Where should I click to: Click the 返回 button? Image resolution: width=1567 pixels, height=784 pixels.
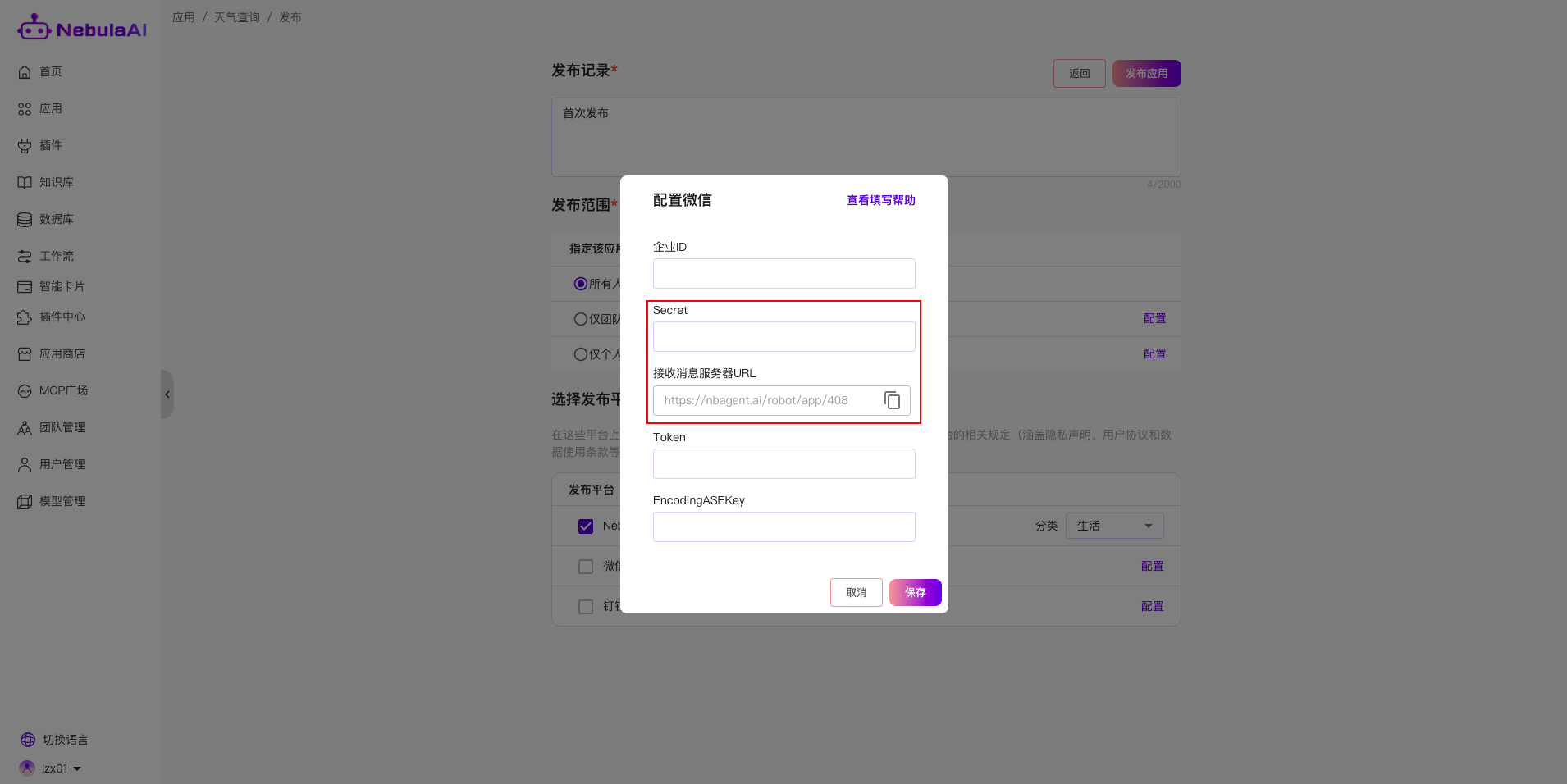[1080, 73]
